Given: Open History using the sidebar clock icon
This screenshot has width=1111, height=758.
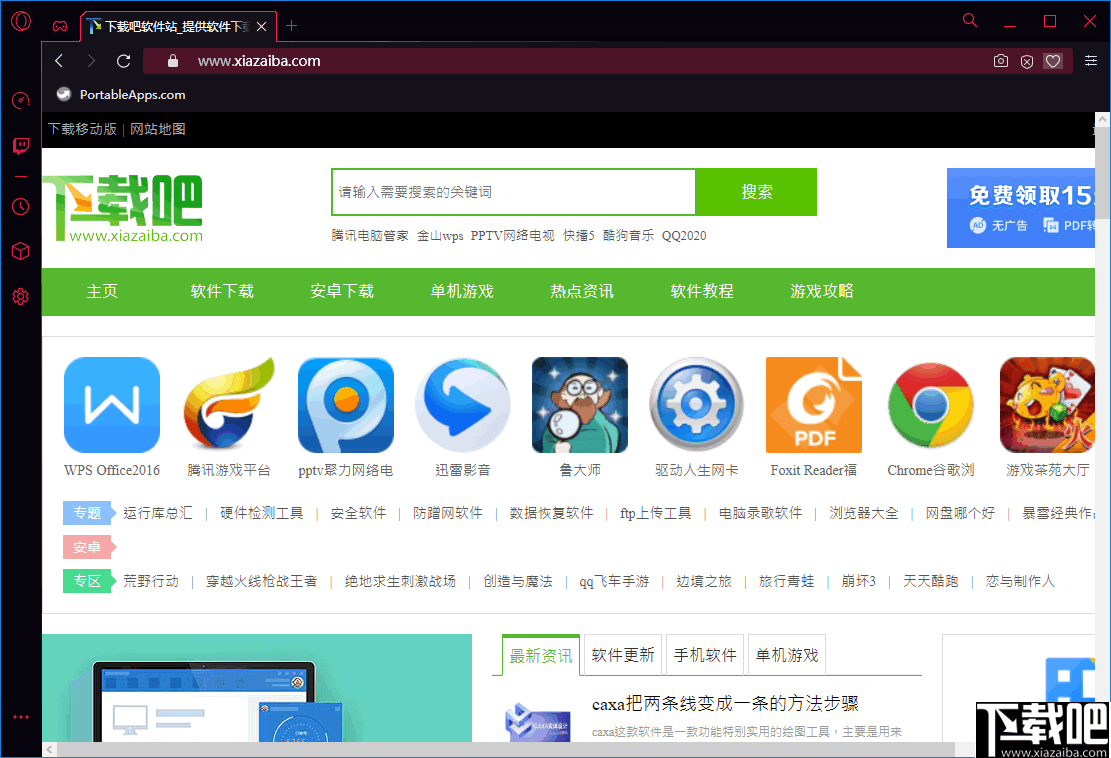Looking at the screenshot, I should pyautogui.click(x=20, y=206).
